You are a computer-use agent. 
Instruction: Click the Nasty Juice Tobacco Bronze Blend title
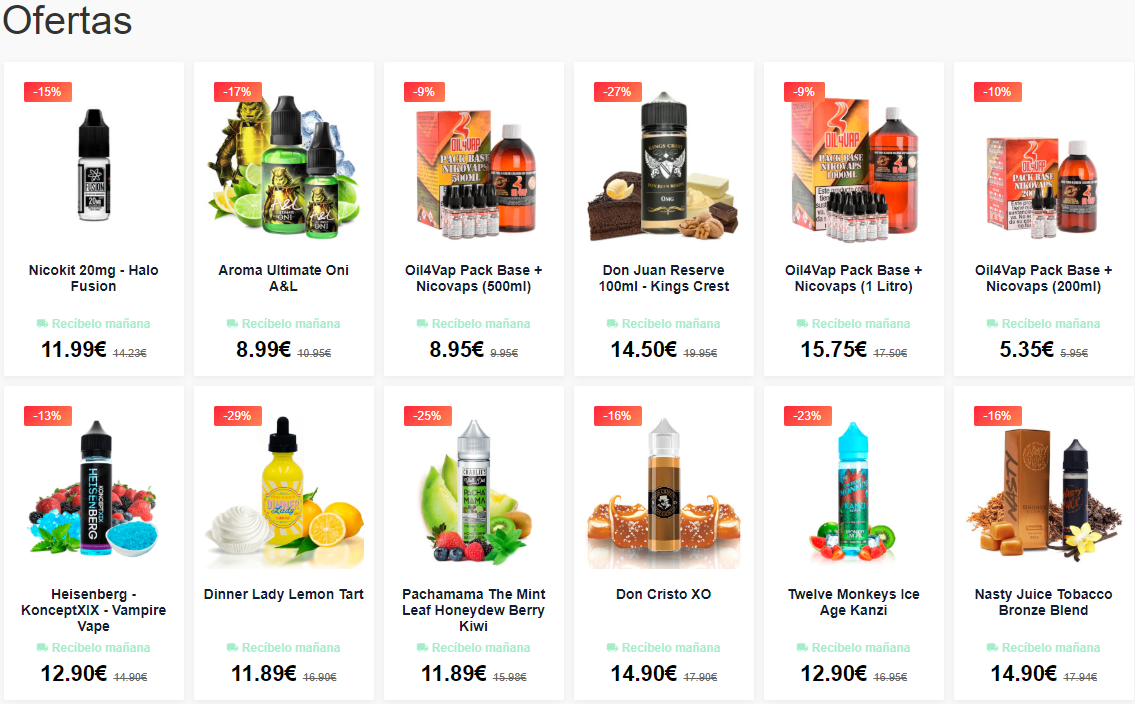pyautogui.click(x=1043, y=602)
